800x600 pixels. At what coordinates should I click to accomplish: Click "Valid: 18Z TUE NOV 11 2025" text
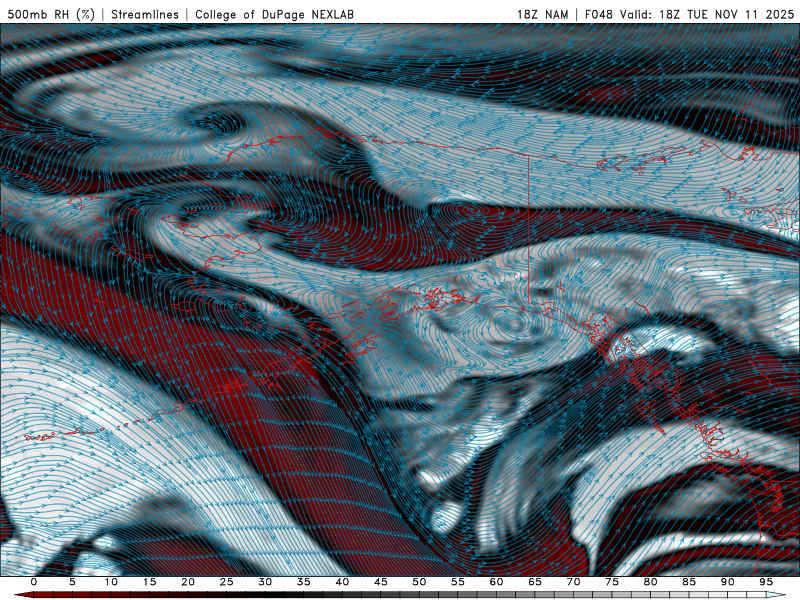(707, 14)
